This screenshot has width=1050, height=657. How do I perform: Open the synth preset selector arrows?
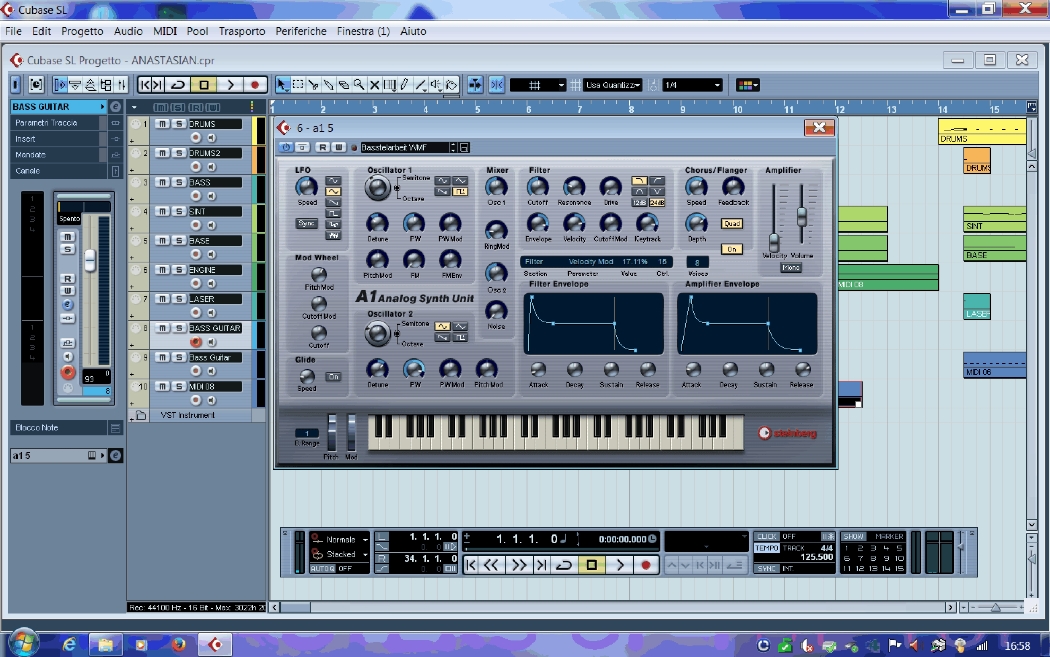tap(453, 147)
